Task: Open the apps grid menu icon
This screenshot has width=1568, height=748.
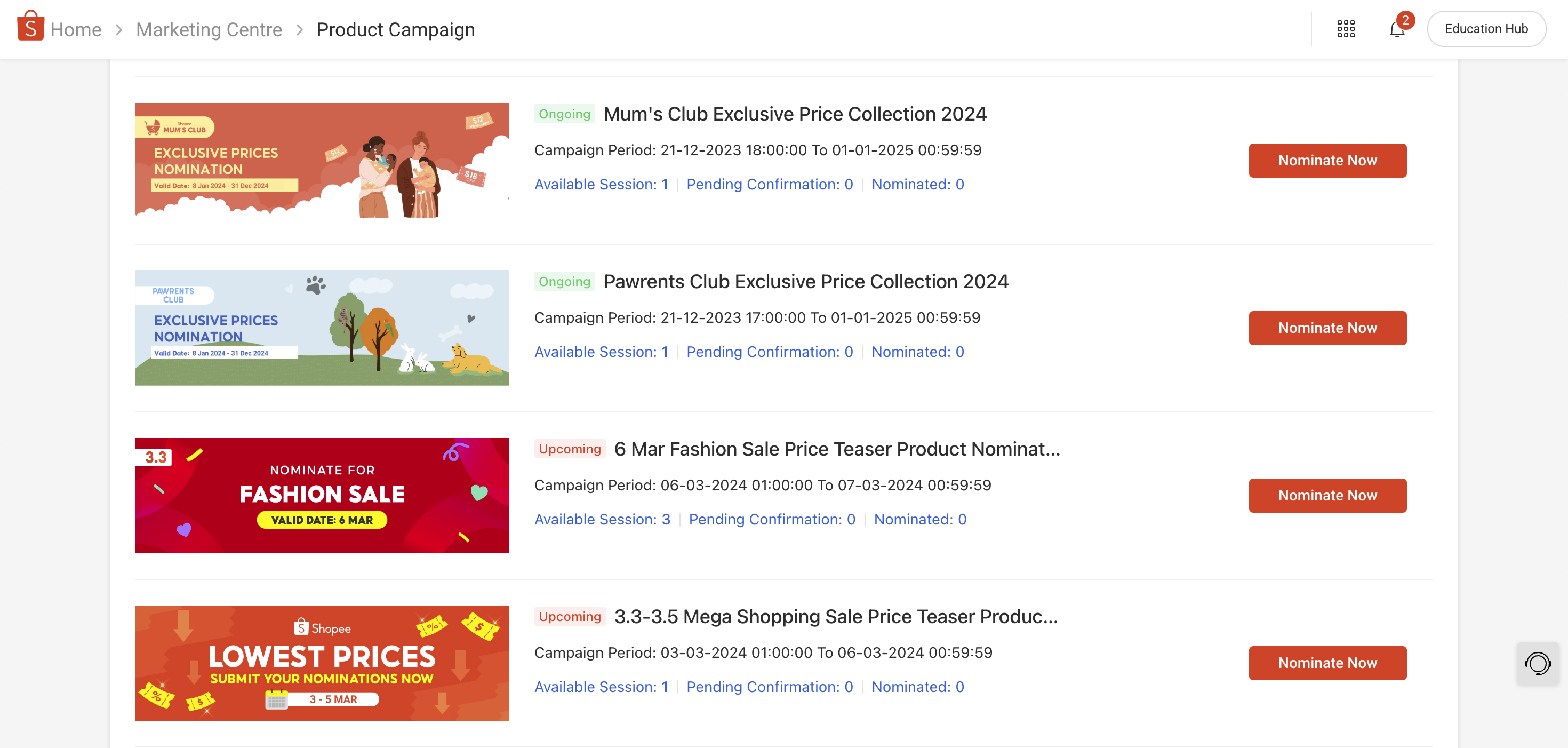Action: pyautogui.click(x=1345, y=29)
